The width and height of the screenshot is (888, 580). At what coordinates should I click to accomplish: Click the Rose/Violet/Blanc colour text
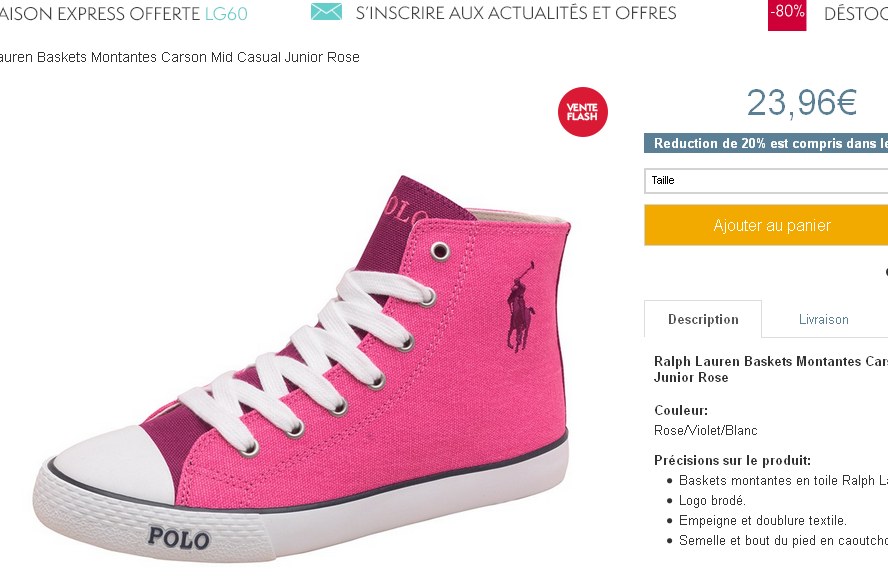click(x=706, y=431)
